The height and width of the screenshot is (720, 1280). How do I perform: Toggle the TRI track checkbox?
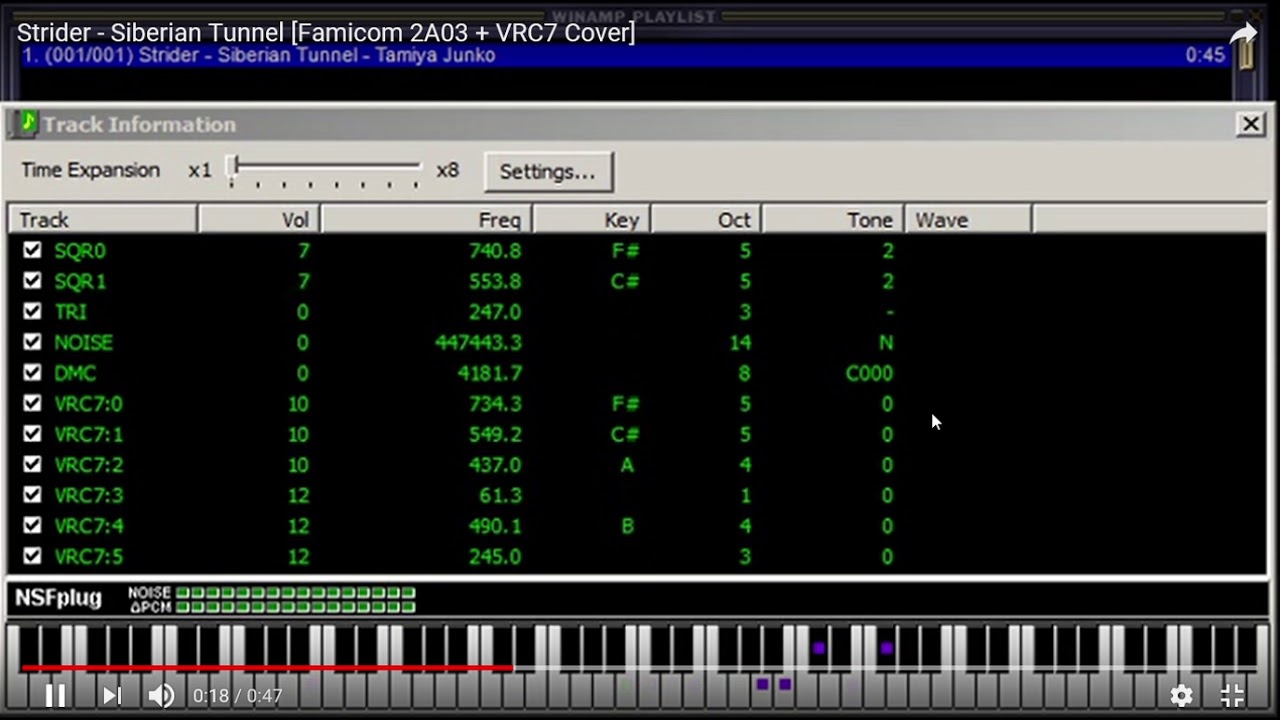pyautogui.click(x=32, y=311)
